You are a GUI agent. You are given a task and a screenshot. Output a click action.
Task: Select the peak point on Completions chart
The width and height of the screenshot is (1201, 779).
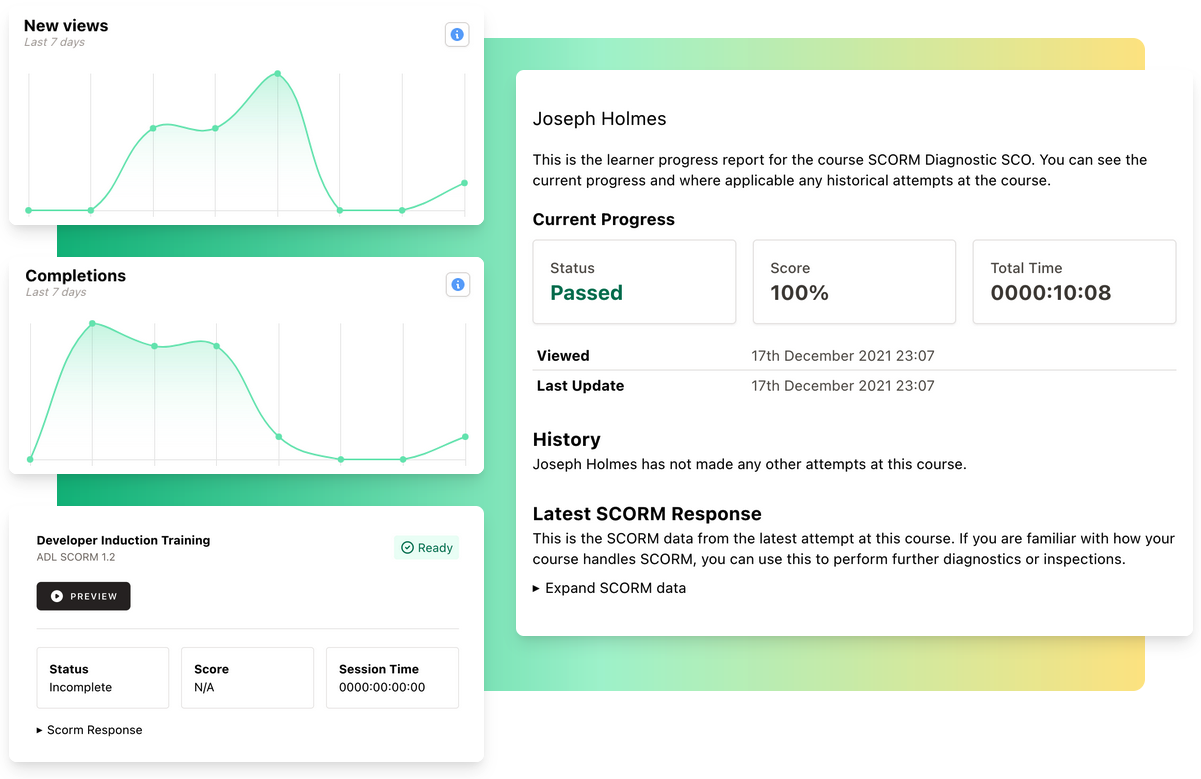coord(92,323)
